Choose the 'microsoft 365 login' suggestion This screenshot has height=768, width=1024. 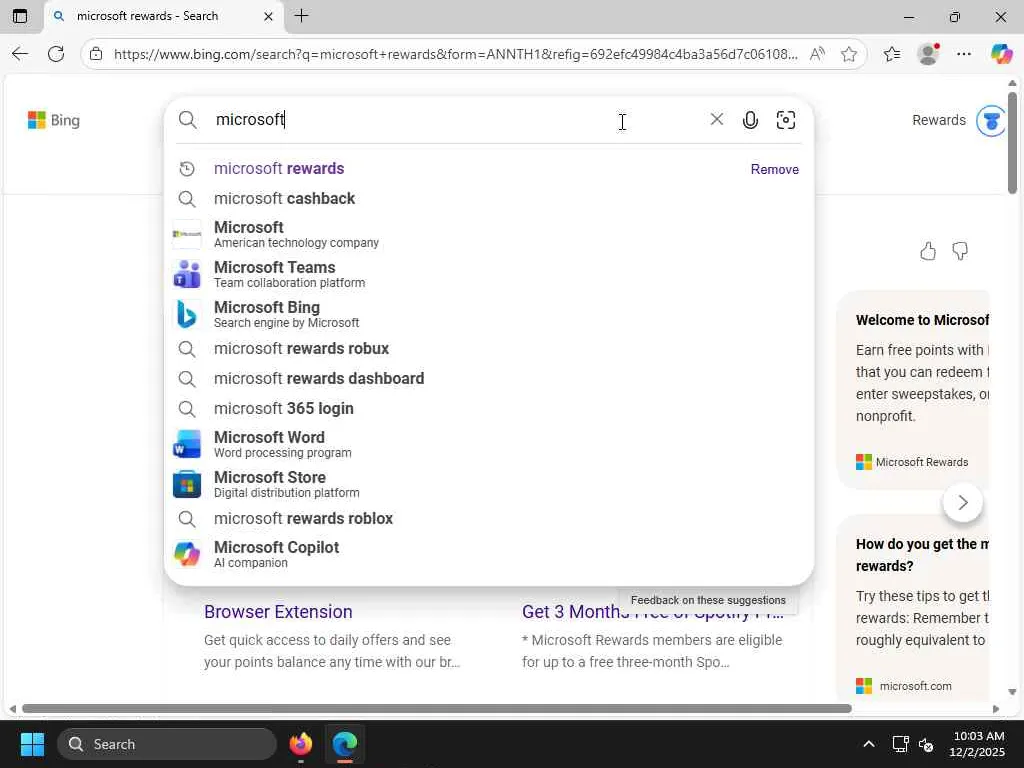coord(489,409)
